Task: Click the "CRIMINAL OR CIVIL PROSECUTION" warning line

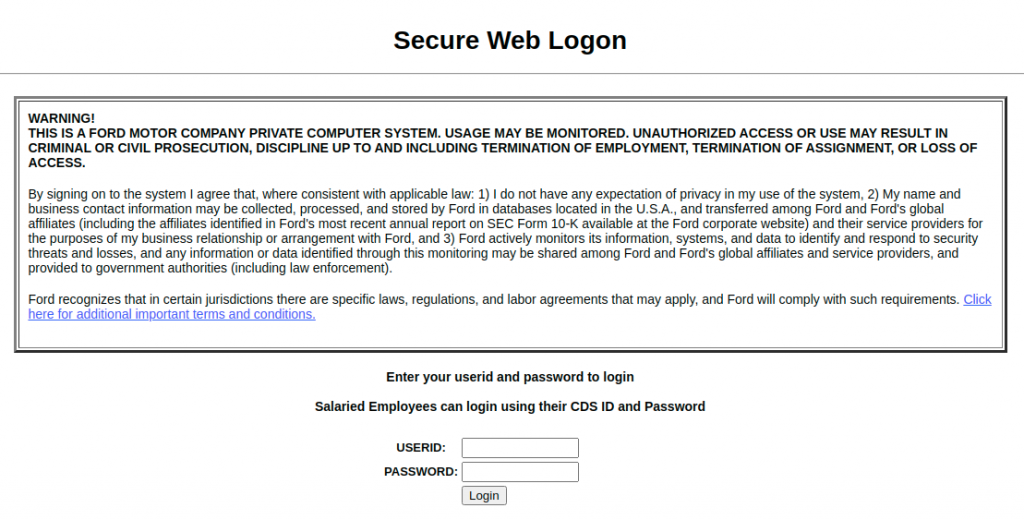Action: point(503,148)
